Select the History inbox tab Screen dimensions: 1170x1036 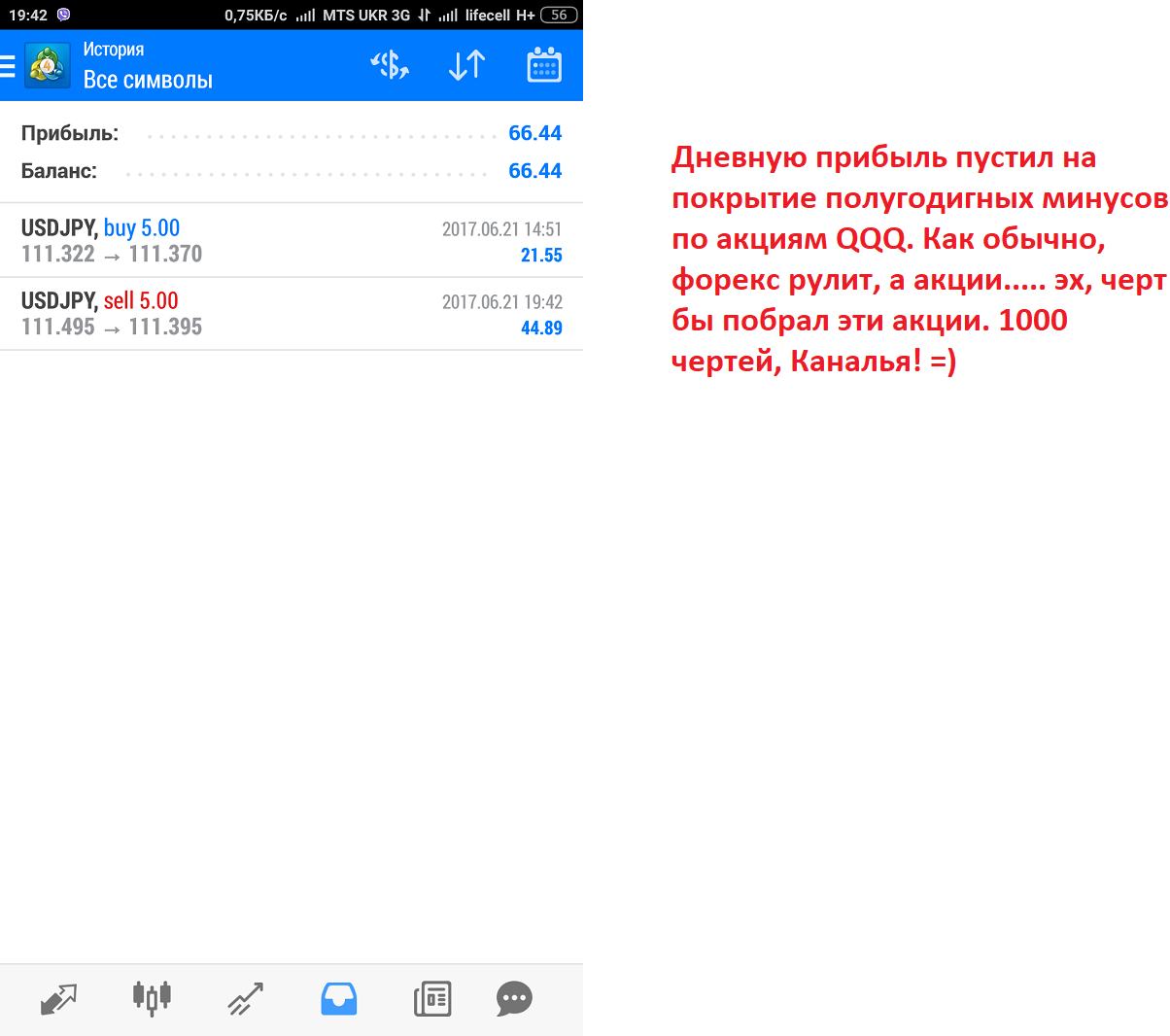pos(339,999)
